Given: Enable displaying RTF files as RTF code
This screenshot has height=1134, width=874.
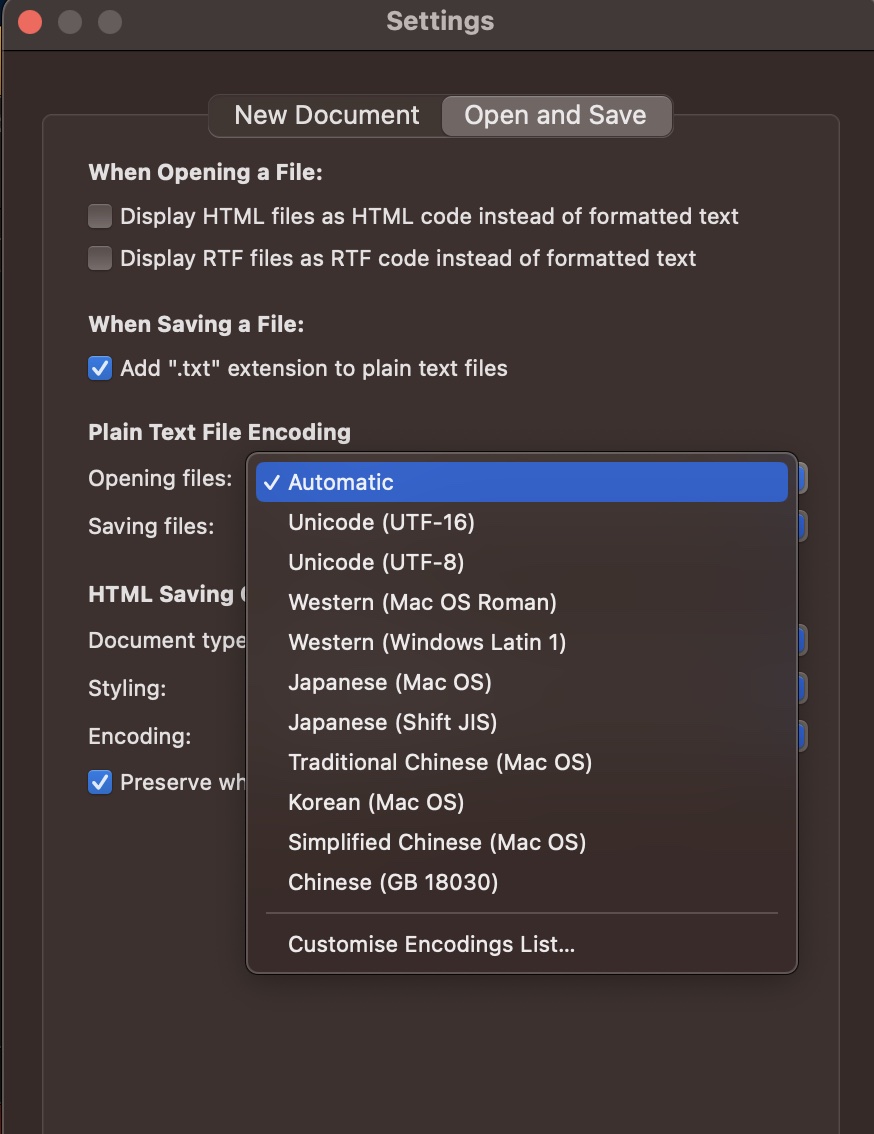Looking at the screenshot, I should click(x=99, y=258).
